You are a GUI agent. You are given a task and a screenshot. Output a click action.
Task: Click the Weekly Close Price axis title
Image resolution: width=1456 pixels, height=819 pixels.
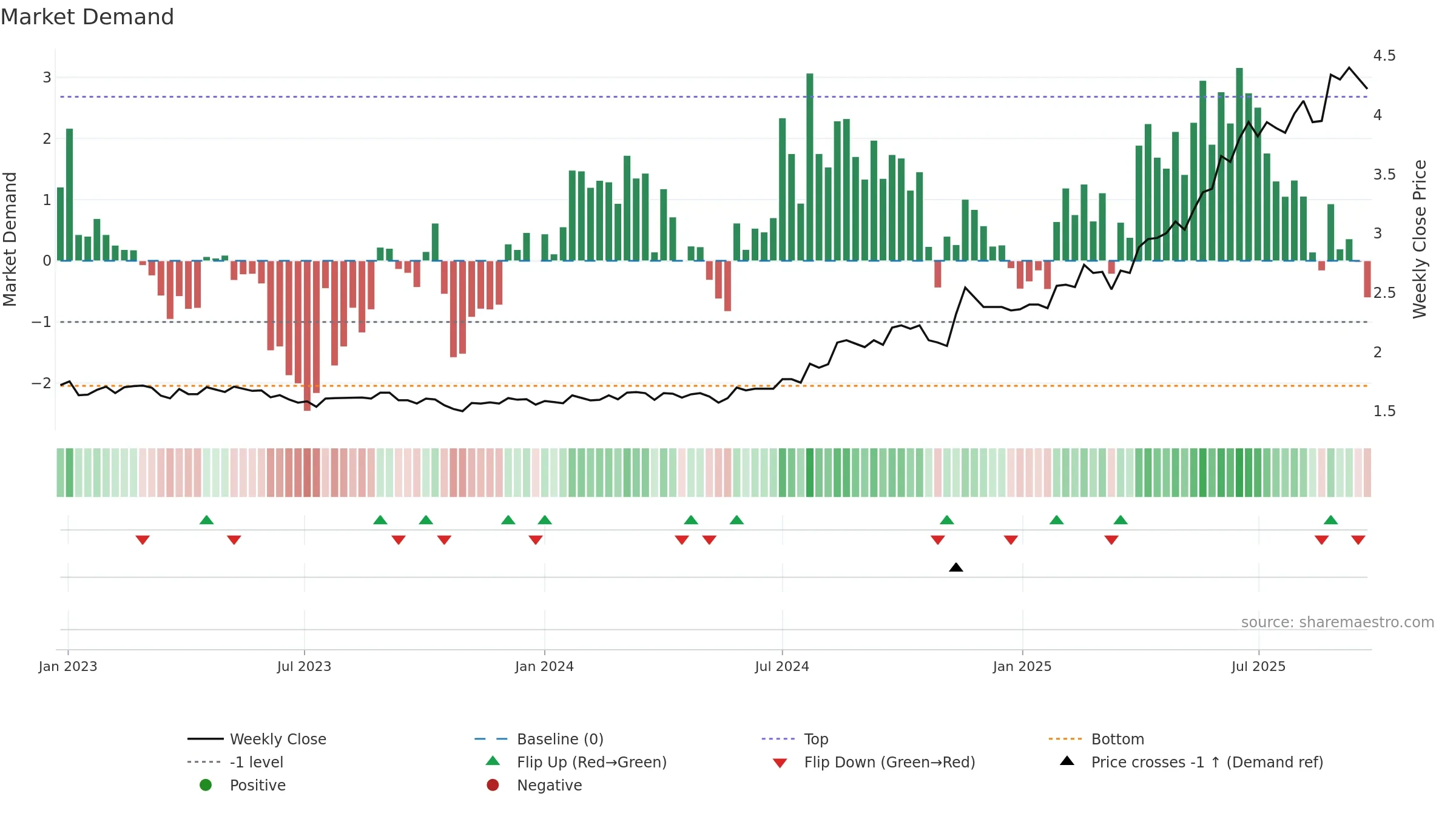(x=1420, y=240)
